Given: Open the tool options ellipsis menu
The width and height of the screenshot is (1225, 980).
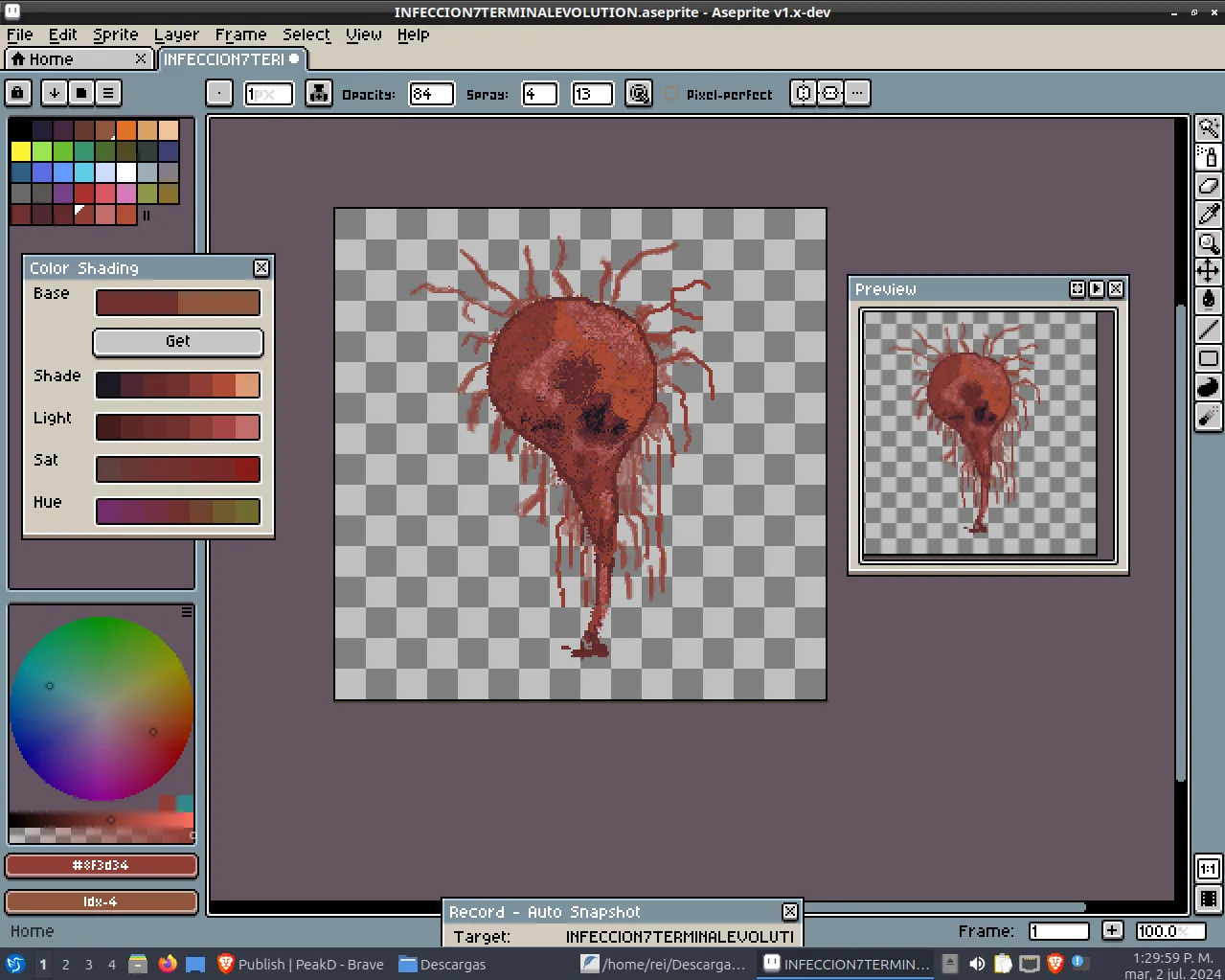Looking at the screenshot, I should (x=857, y=93).
